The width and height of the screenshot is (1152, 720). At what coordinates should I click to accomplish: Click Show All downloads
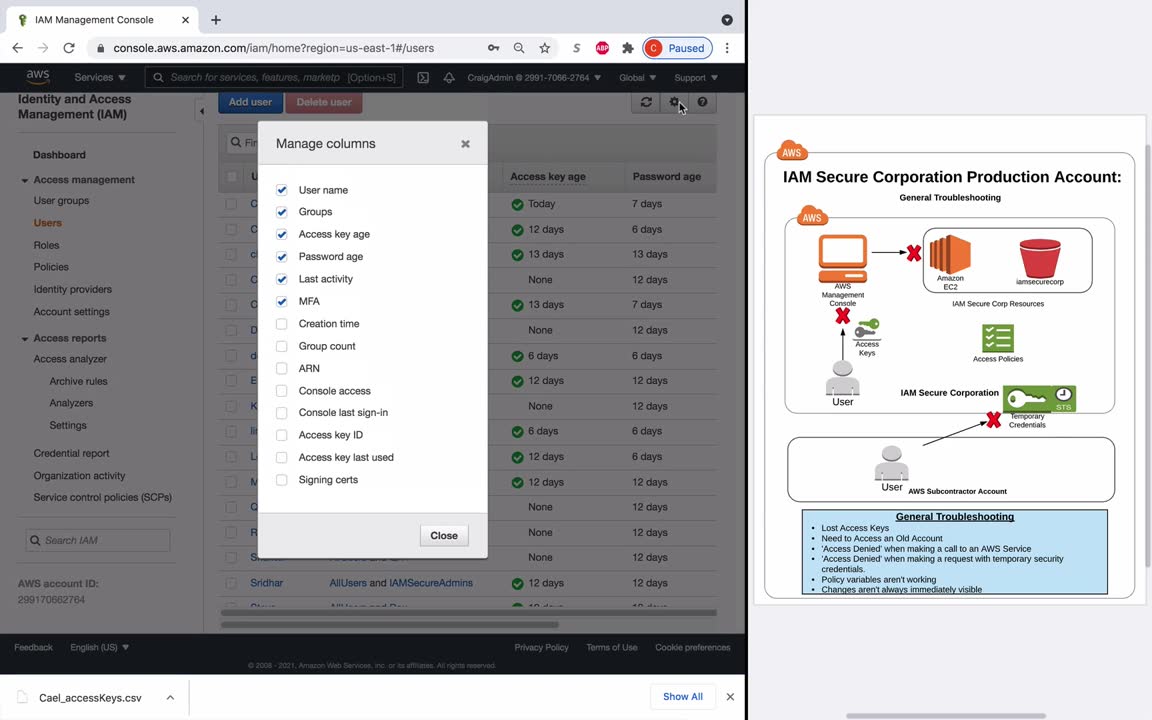[x=683, y=696]
